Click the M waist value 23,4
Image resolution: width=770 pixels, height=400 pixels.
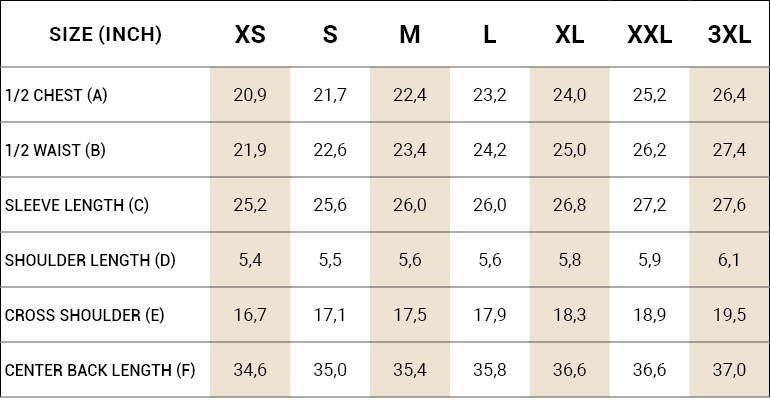tap(410, 151)
